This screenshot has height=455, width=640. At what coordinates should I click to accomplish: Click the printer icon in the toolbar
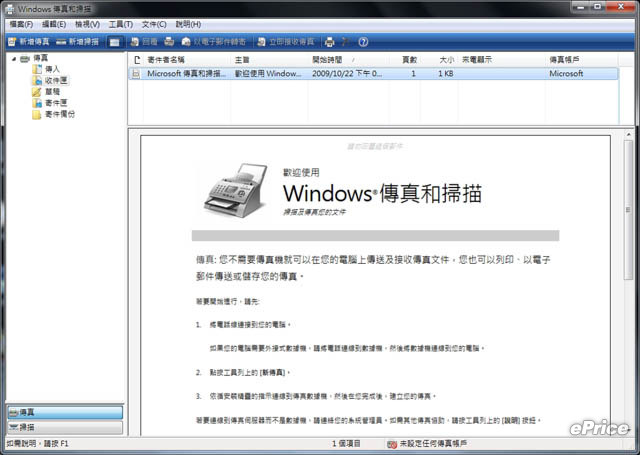[329, 42]
